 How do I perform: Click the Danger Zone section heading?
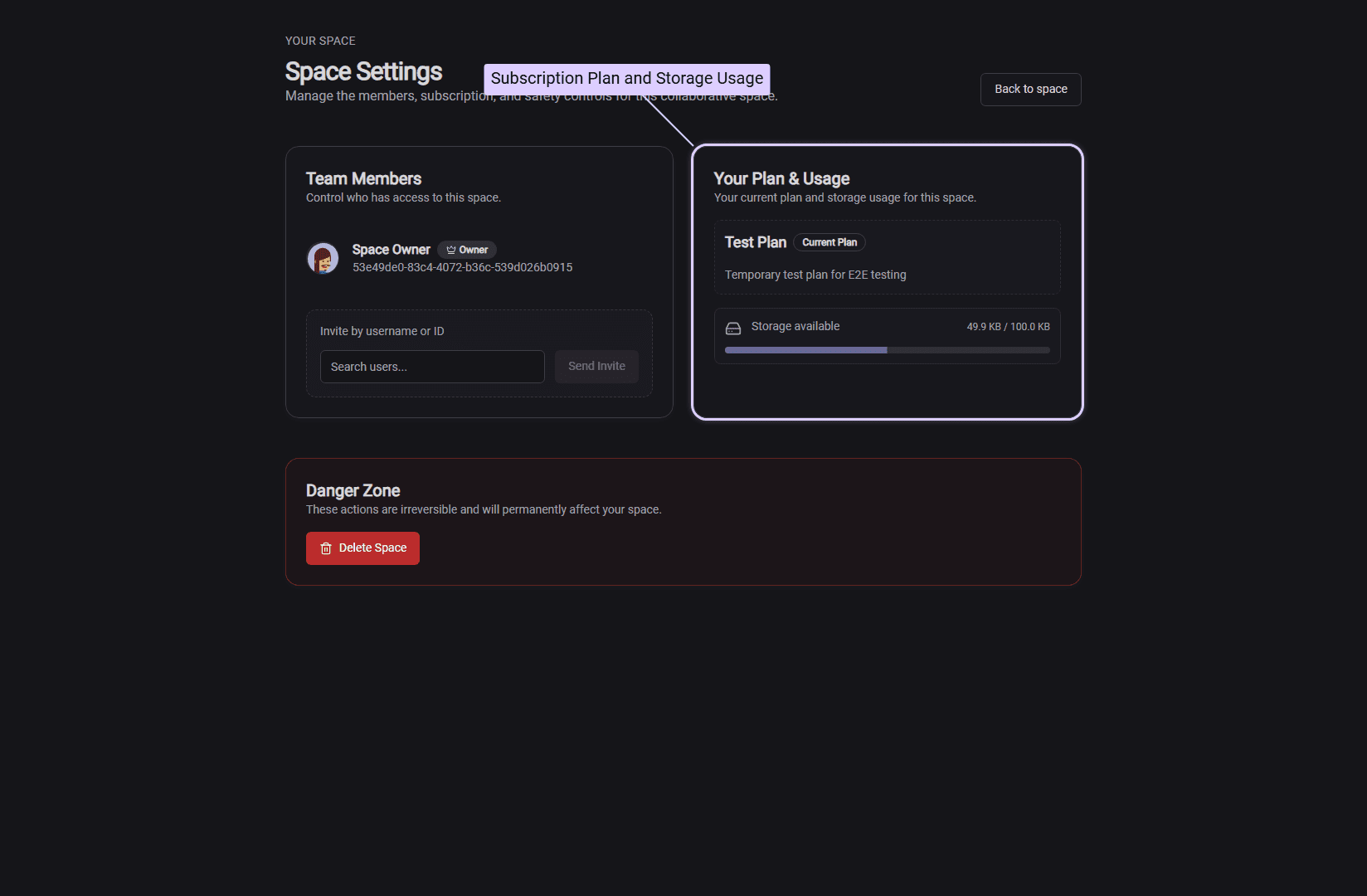point(353,490)
